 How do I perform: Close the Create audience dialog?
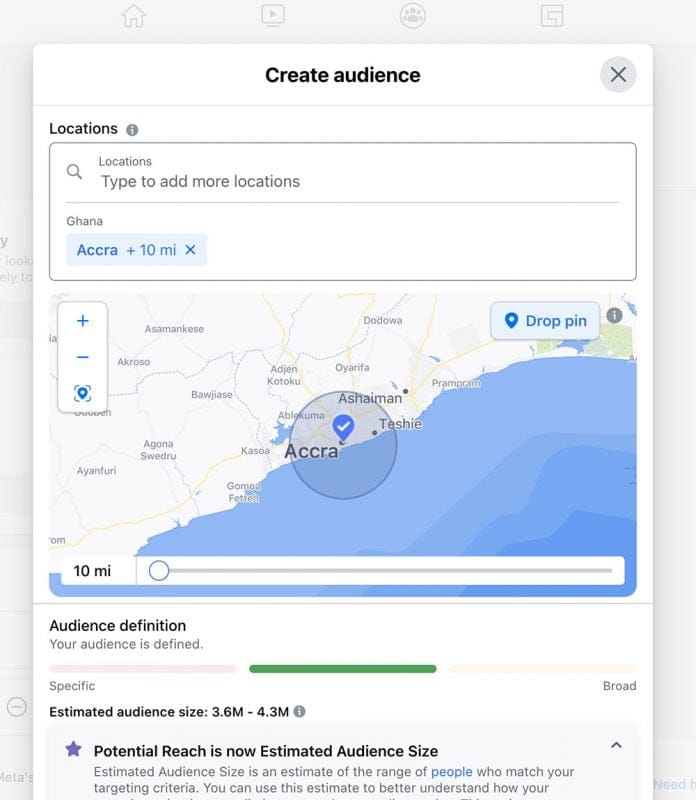point(618,74)
